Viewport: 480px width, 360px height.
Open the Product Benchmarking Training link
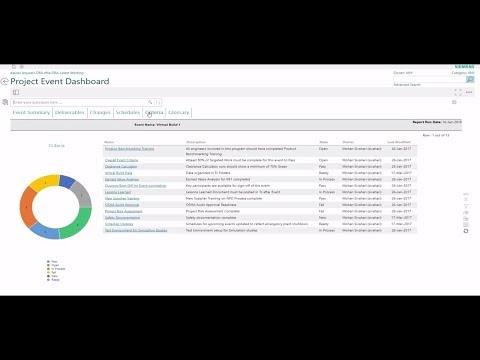coord(129,149)
